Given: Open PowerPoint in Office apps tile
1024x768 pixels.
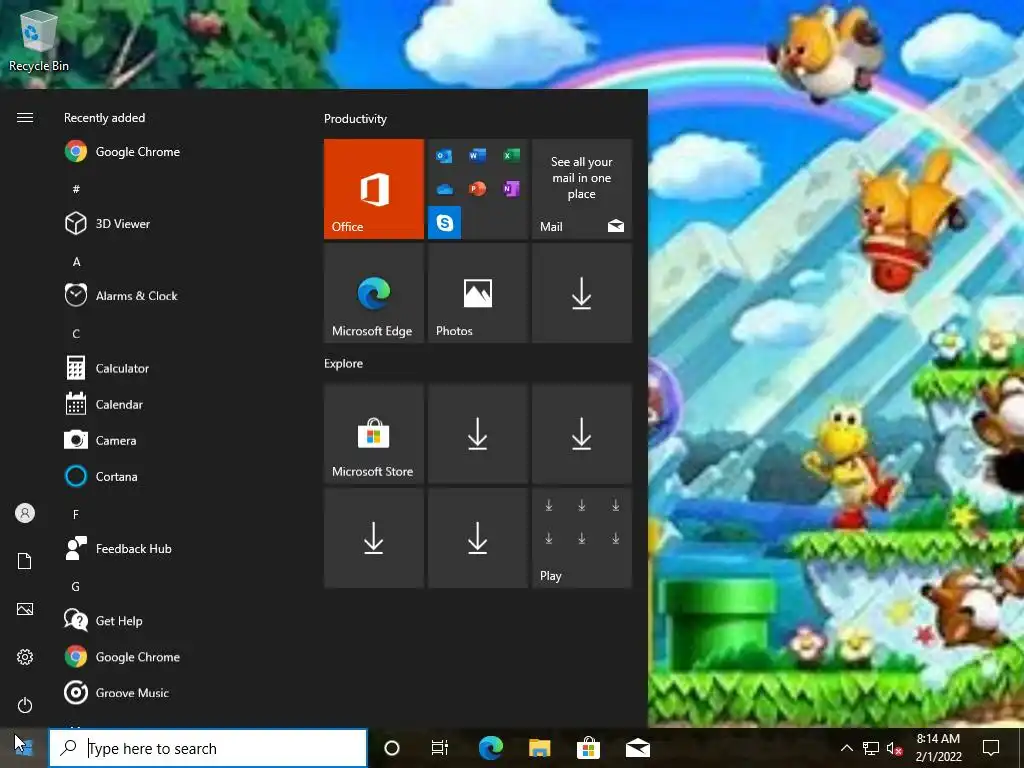Looking at the screenshot, I should point(477,189).
